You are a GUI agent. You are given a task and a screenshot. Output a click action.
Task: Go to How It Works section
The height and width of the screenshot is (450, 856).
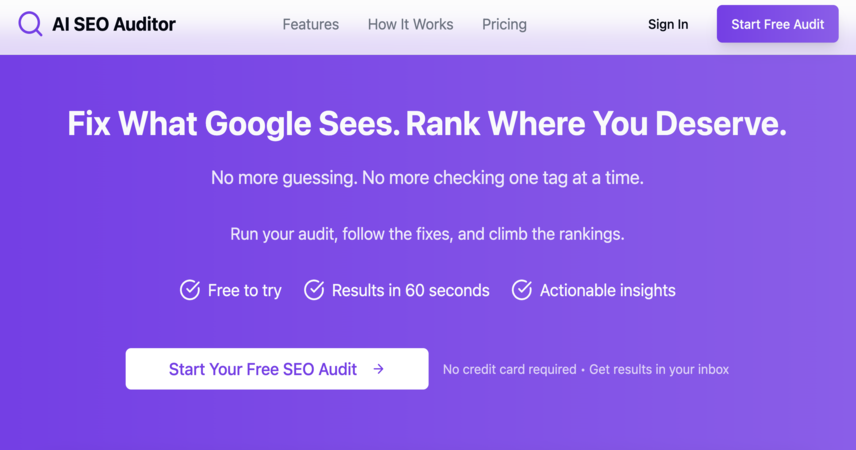(x=411, y=25)
